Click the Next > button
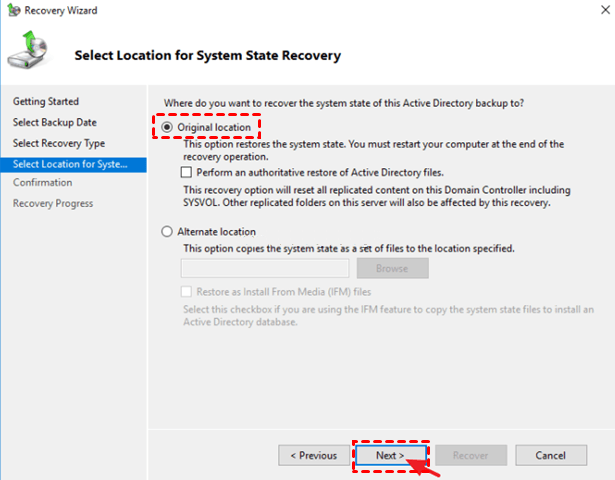 point(391,455)
